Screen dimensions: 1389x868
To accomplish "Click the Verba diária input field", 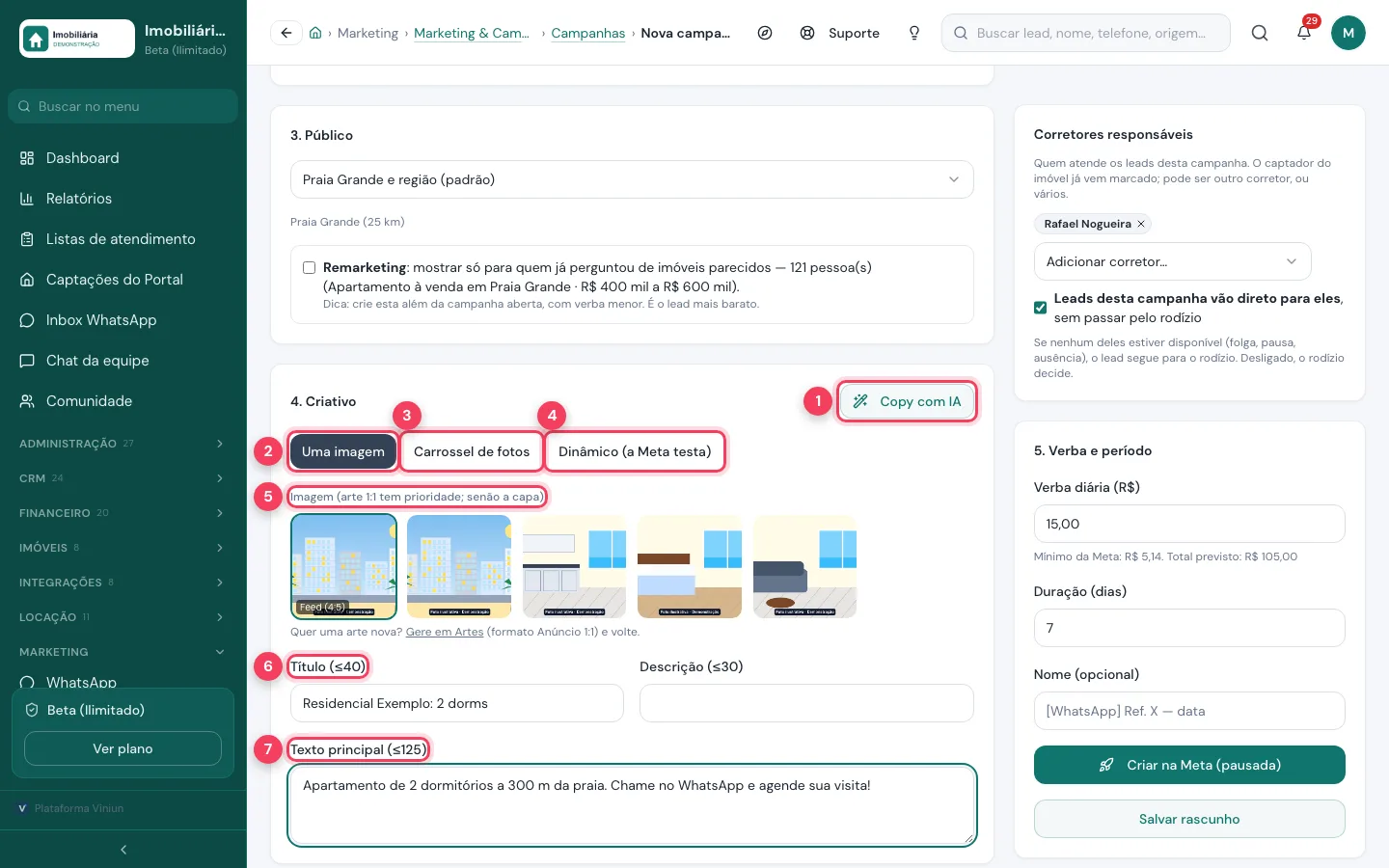I will 1189,524.
